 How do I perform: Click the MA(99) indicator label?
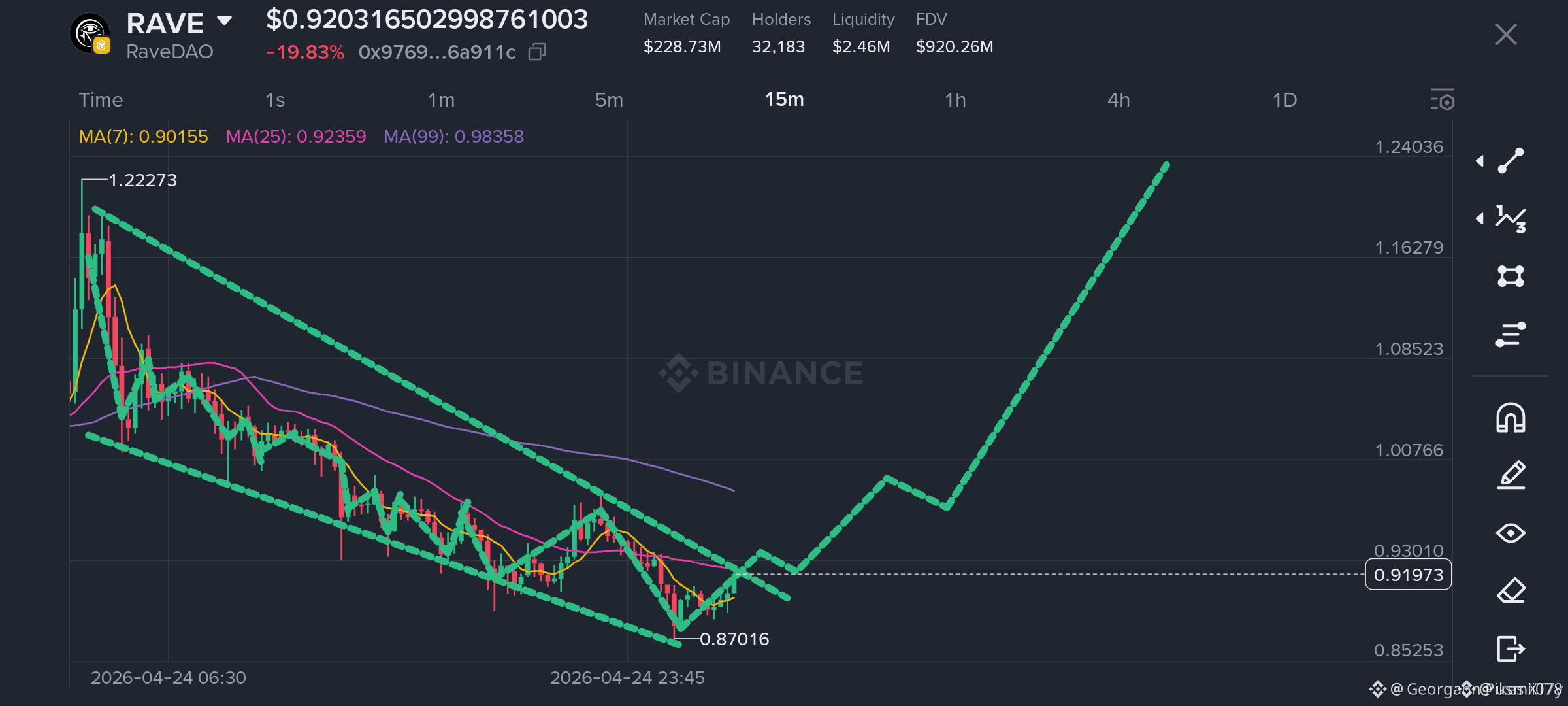[453, 137]
